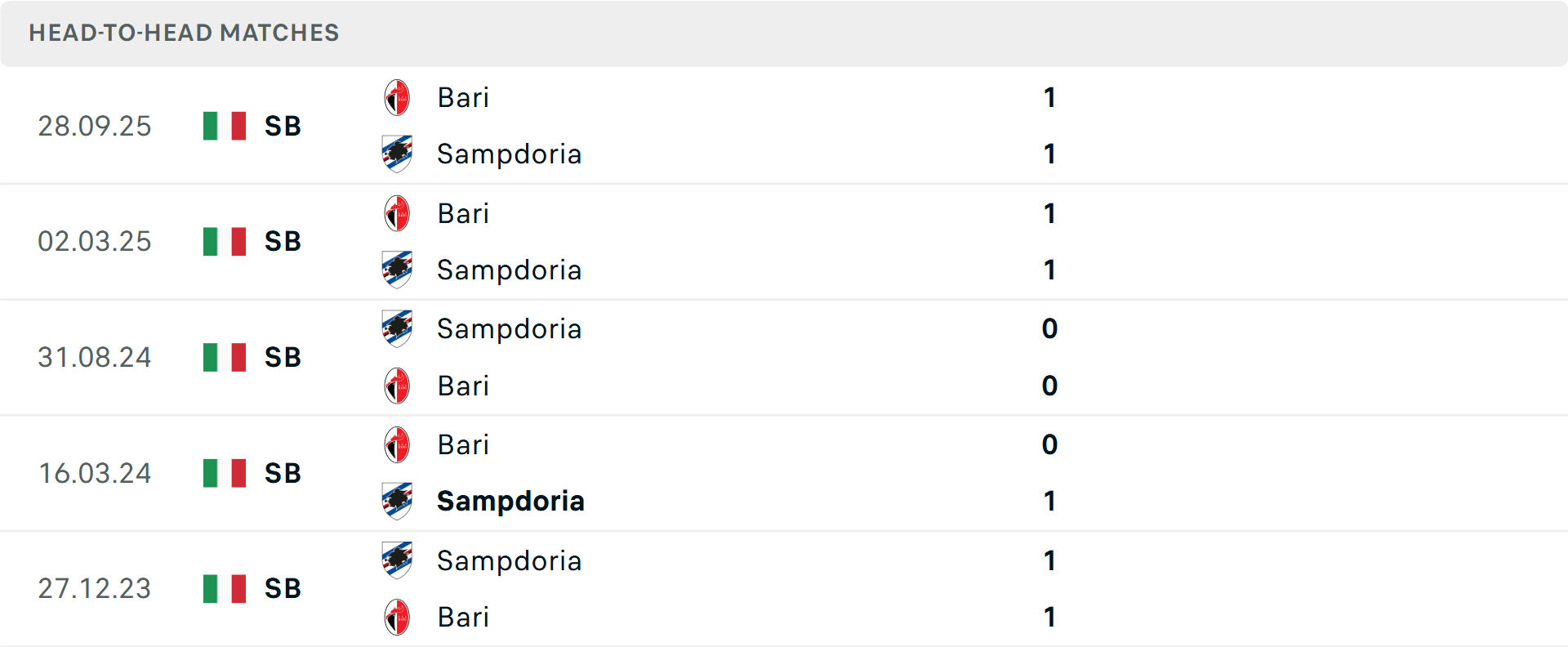Open the bolded Sampdoria name in 16.03.24 row

pyautogui.click(x=511, y=502)
